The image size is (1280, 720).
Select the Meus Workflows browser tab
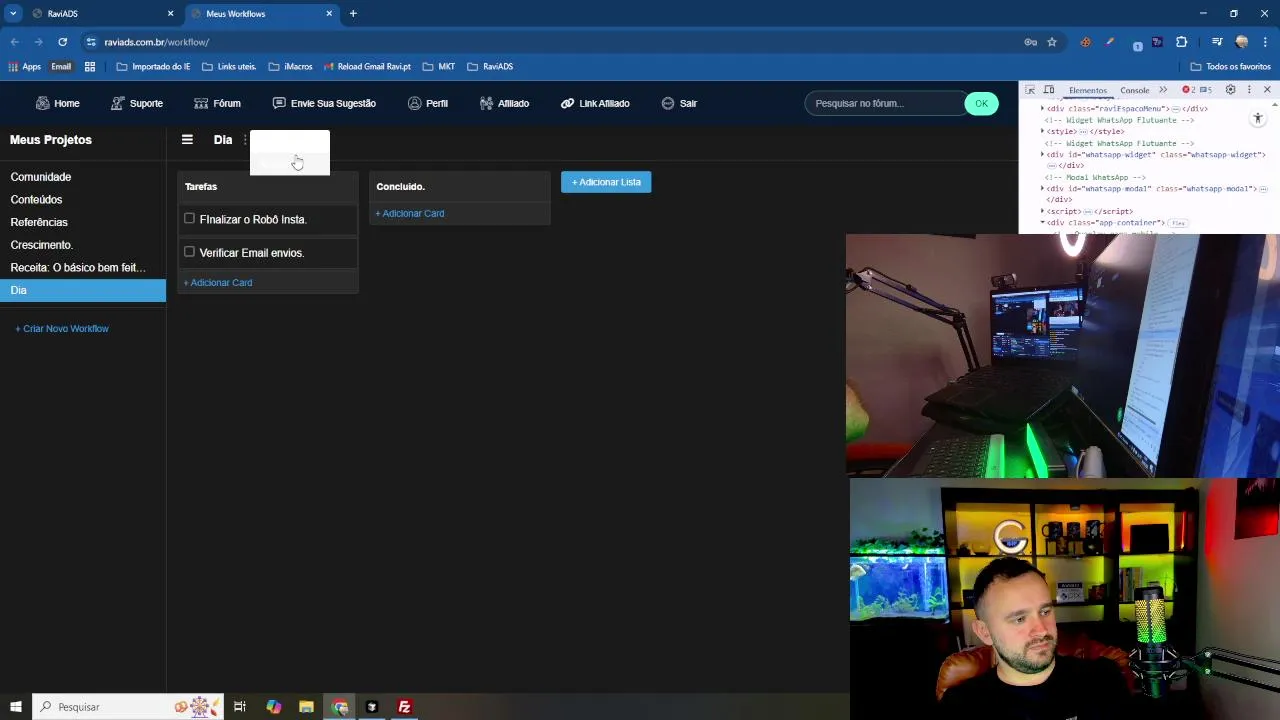[x=260, y=14]
